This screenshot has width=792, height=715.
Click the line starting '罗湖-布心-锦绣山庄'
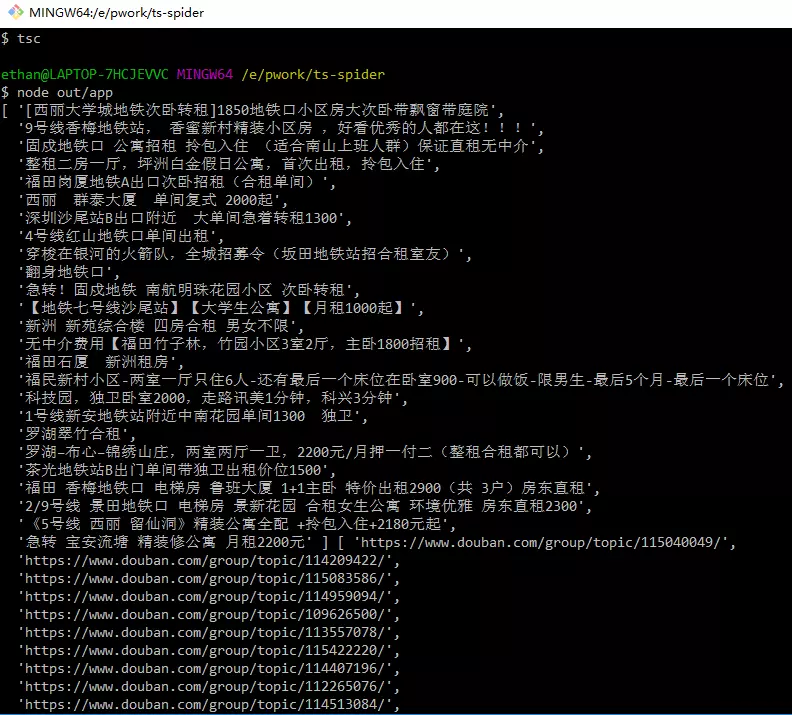(305, 452)
